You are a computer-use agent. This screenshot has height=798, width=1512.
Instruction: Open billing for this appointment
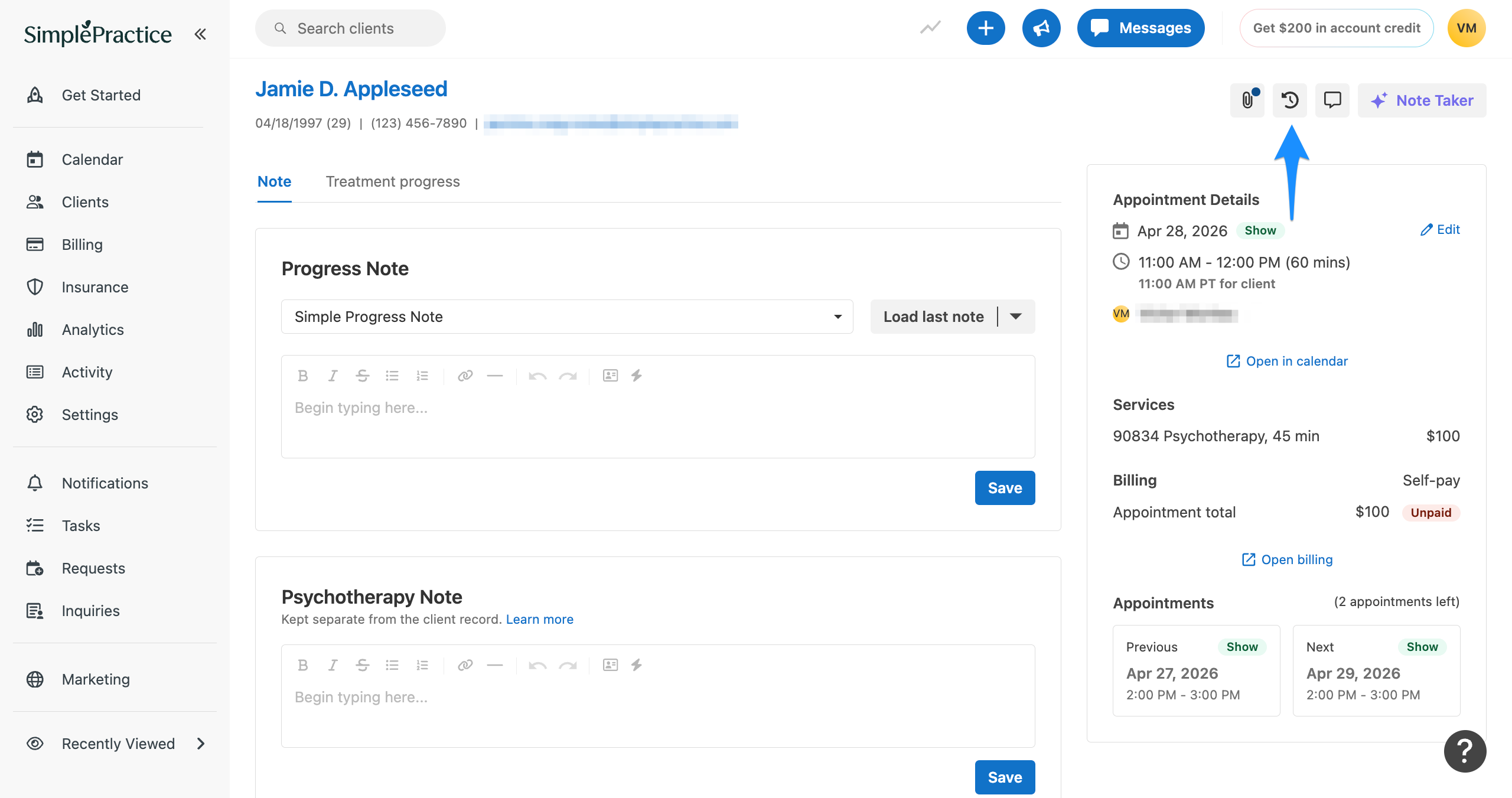tap(1287, 559)
